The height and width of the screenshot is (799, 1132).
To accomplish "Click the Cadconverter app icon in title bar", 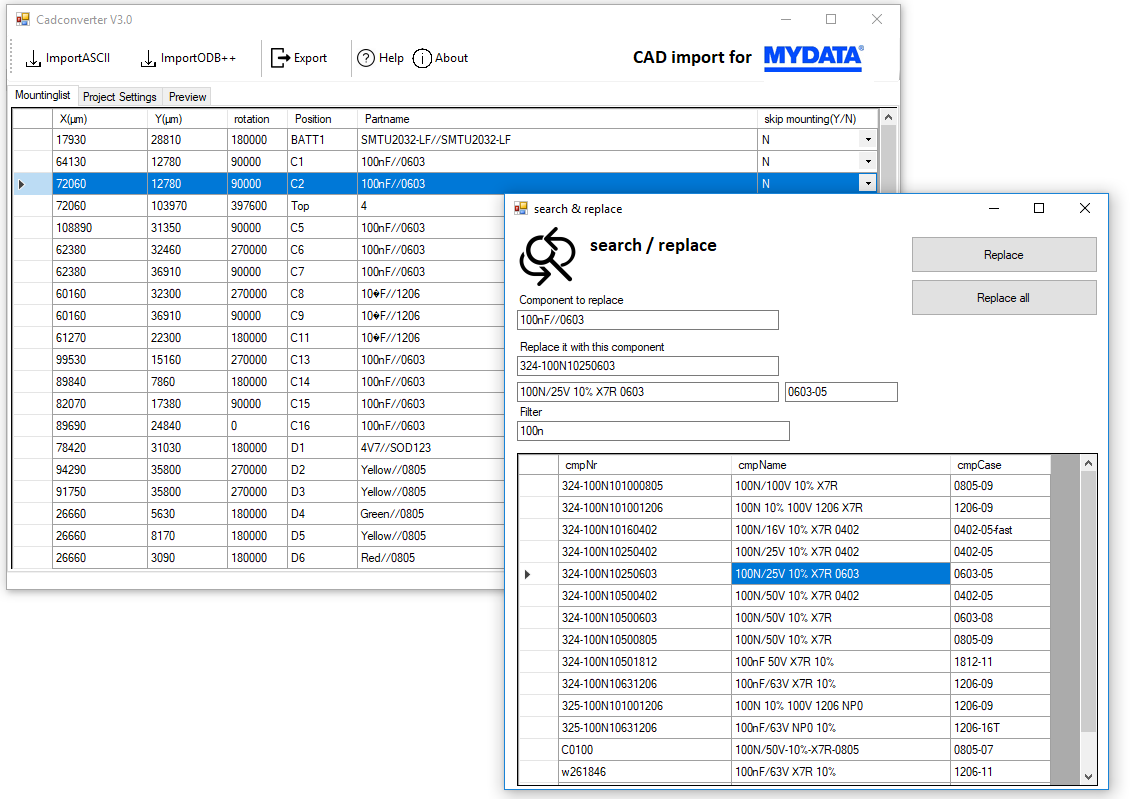I will (x=23, y=19).
